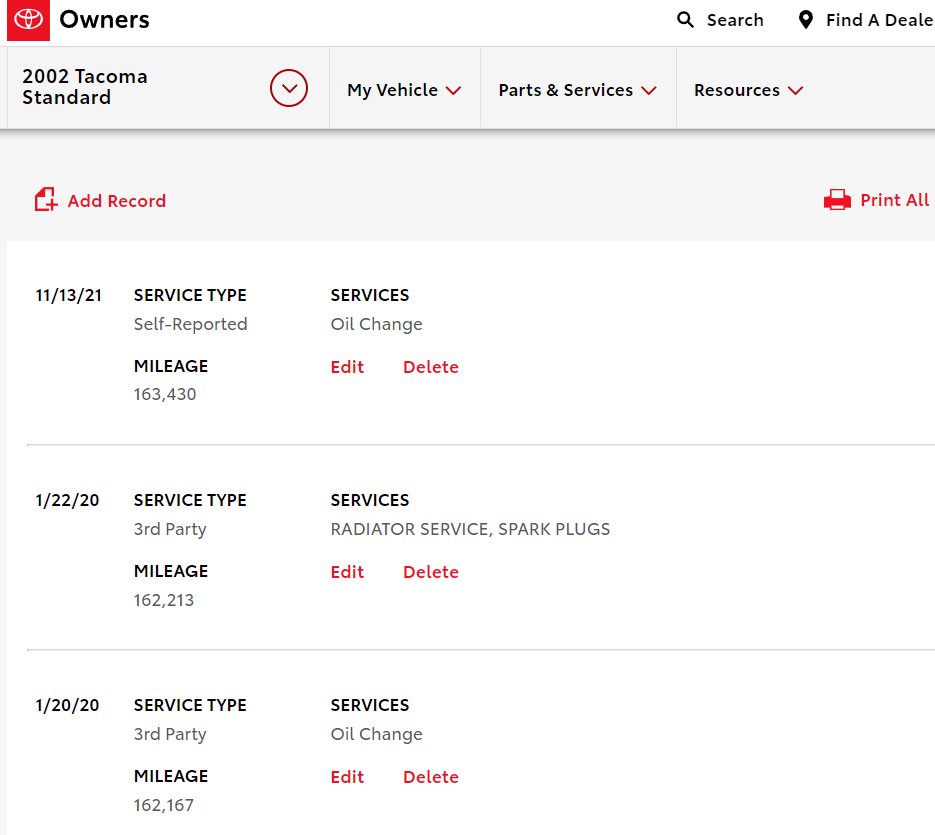Expand the My Vehicle menu chevron
This screenshot has height=835, width=935.
453,91
